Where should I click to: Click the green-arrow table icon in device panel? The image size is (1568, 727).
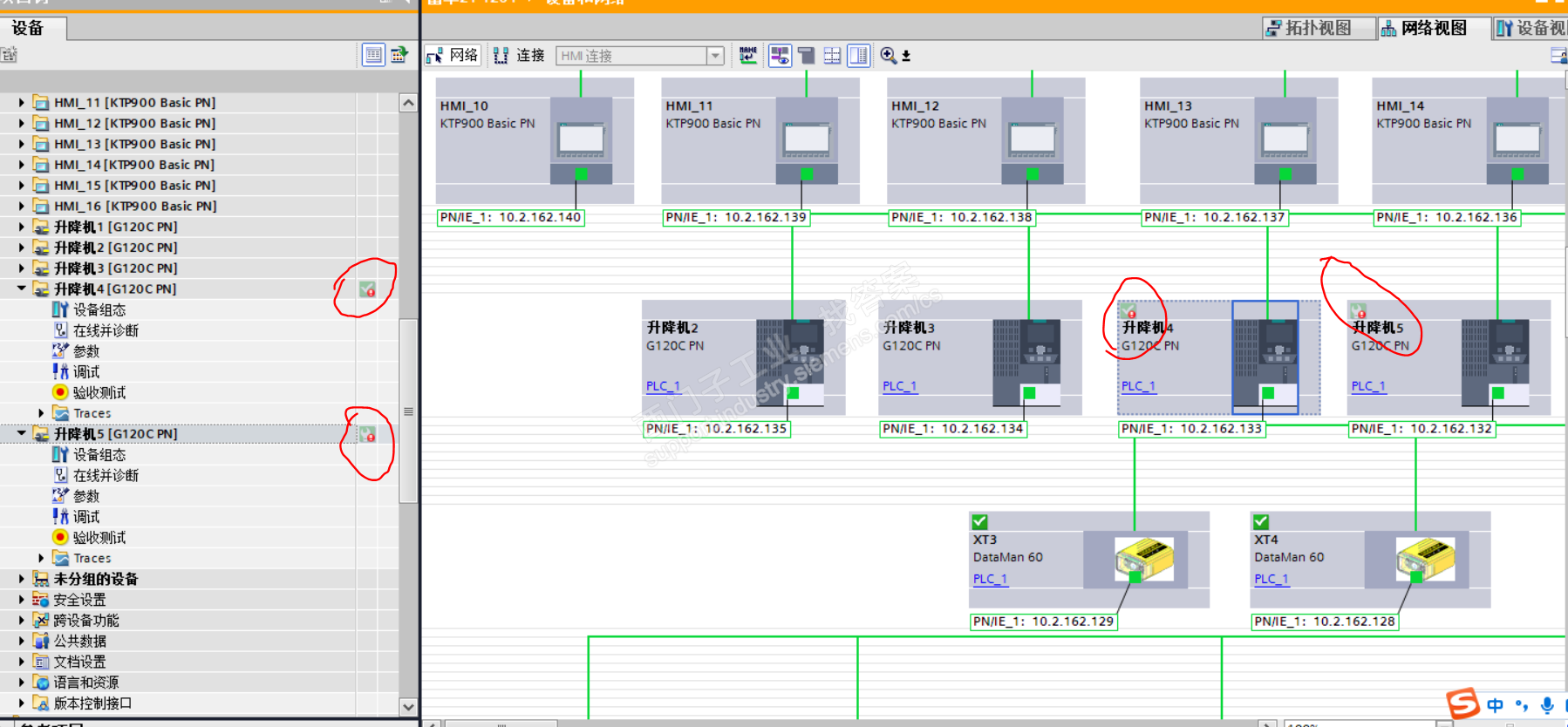pos(399,55)
